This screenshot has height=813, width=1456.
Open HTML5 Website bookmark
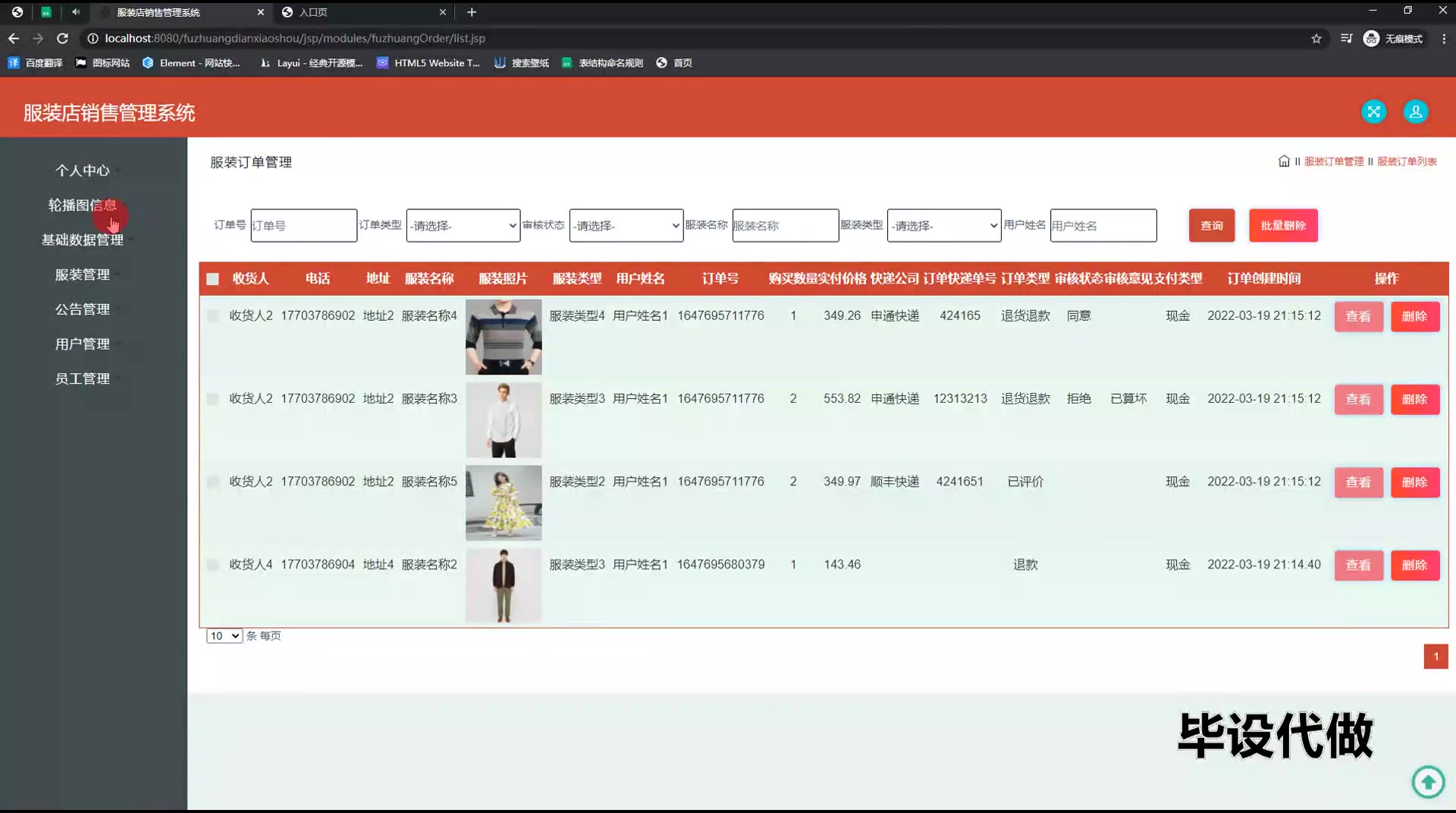[428, 63]
